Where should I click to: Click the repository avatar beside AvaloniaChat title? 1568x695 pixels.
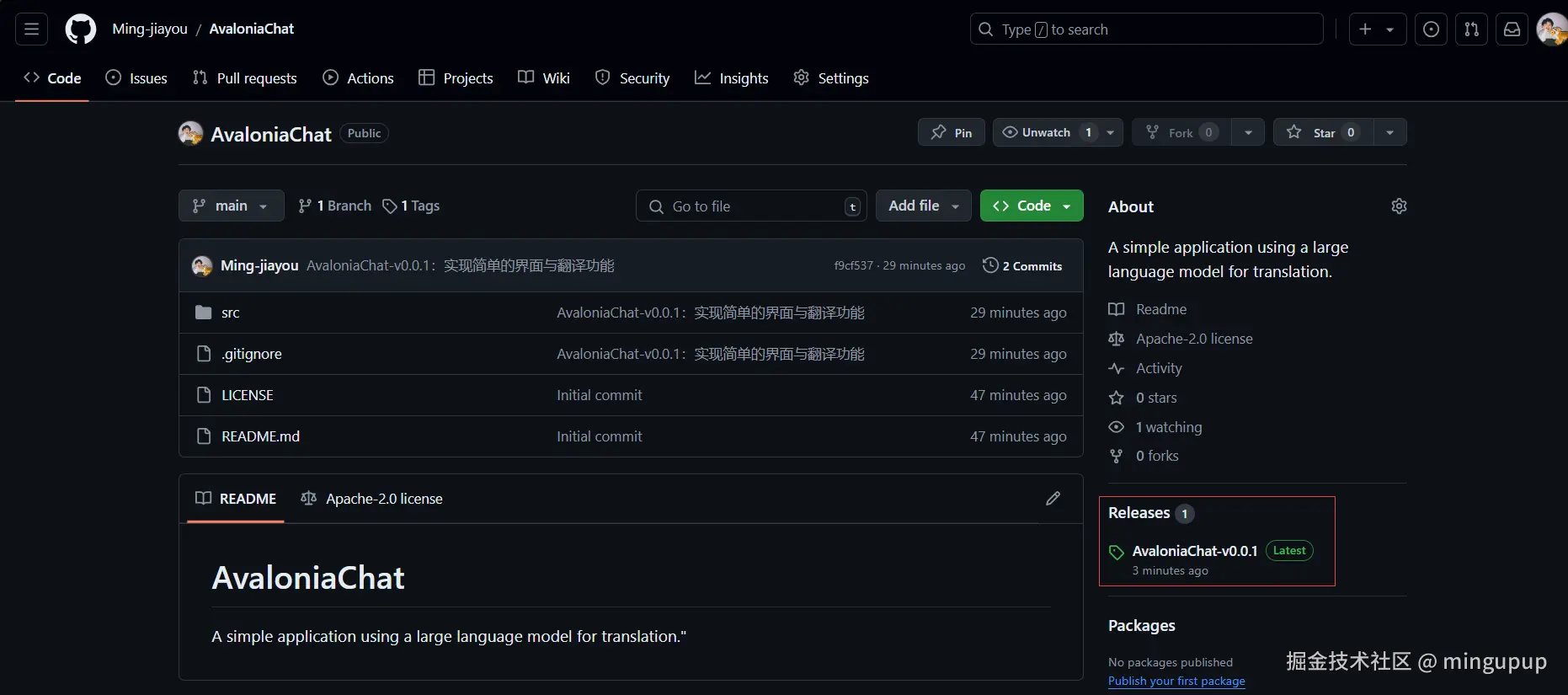(x=191, y=133)
